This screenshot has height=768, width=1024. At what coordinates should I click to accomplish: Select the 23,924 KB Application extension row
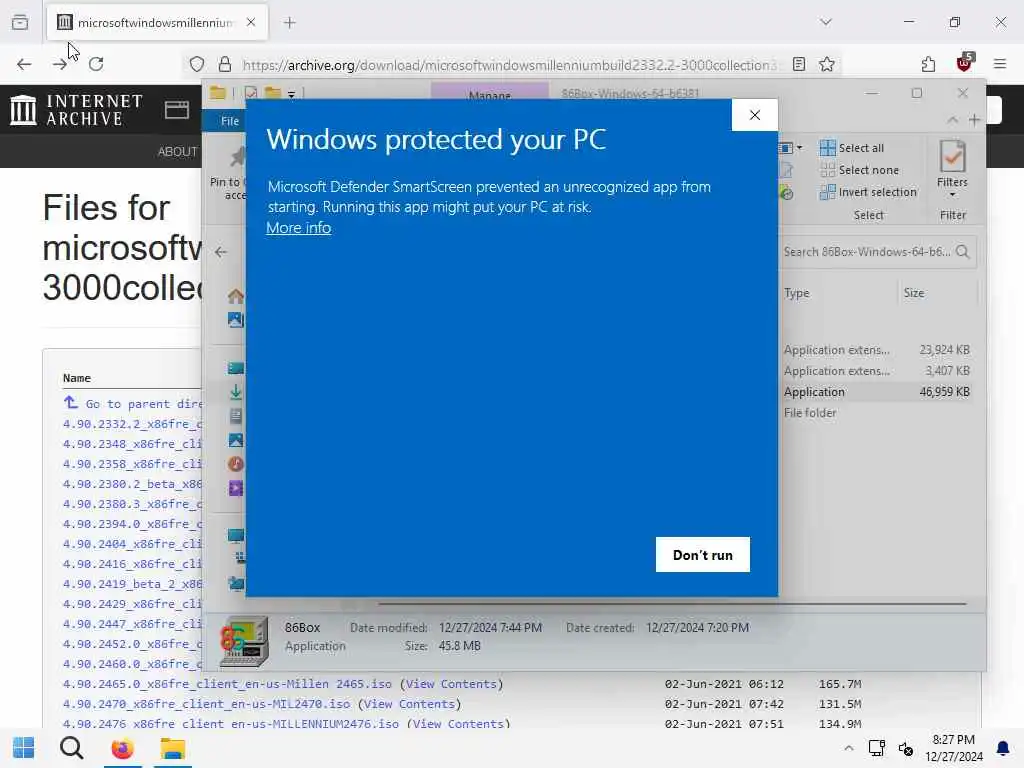(876, 350)
